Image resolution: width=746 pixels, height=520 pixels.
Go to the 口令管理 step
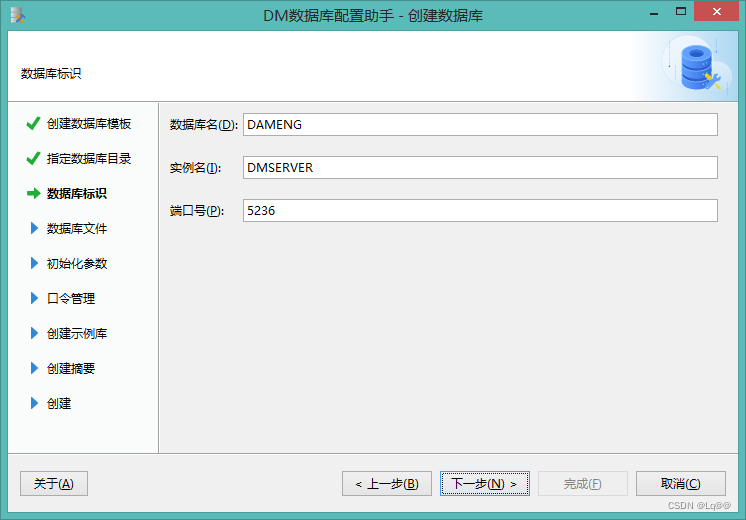(71, 298)
